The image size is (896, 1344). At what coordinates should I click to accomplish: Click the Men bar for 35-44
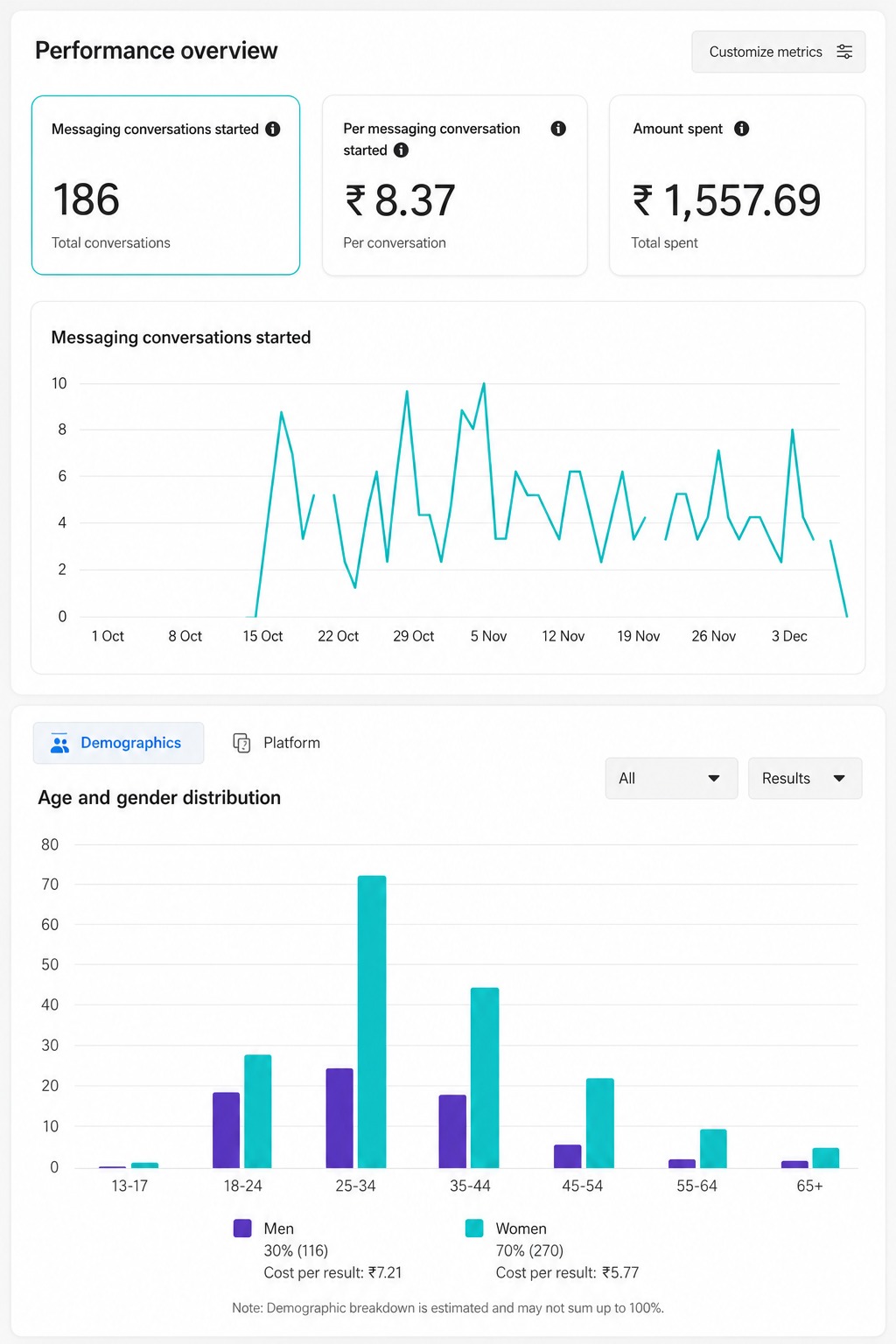coord(452,1130)
